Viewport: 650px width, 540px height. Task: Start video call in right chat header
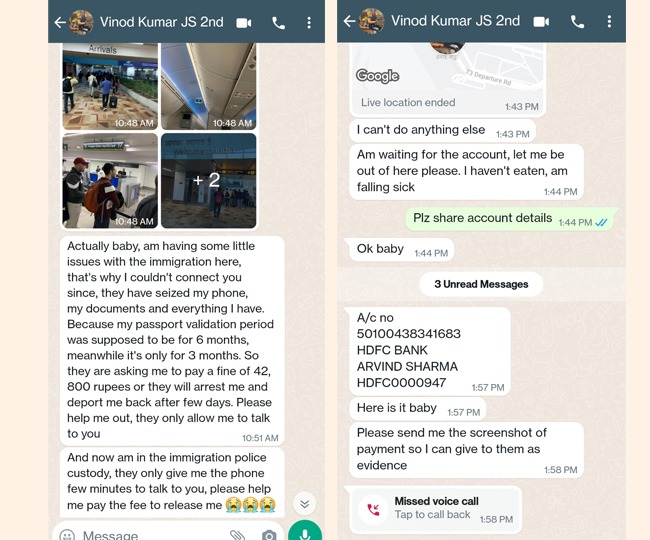click(541, 22)
